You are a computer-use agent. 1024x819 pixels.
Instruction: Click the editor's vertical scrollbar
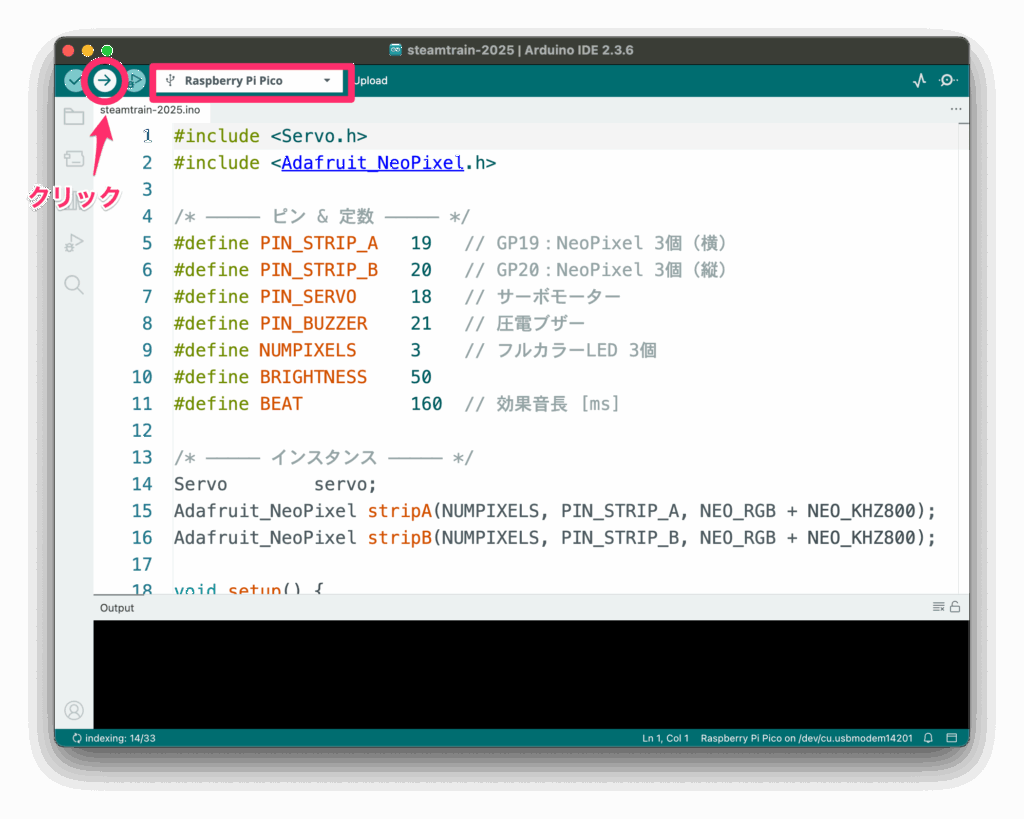(963, 358)
